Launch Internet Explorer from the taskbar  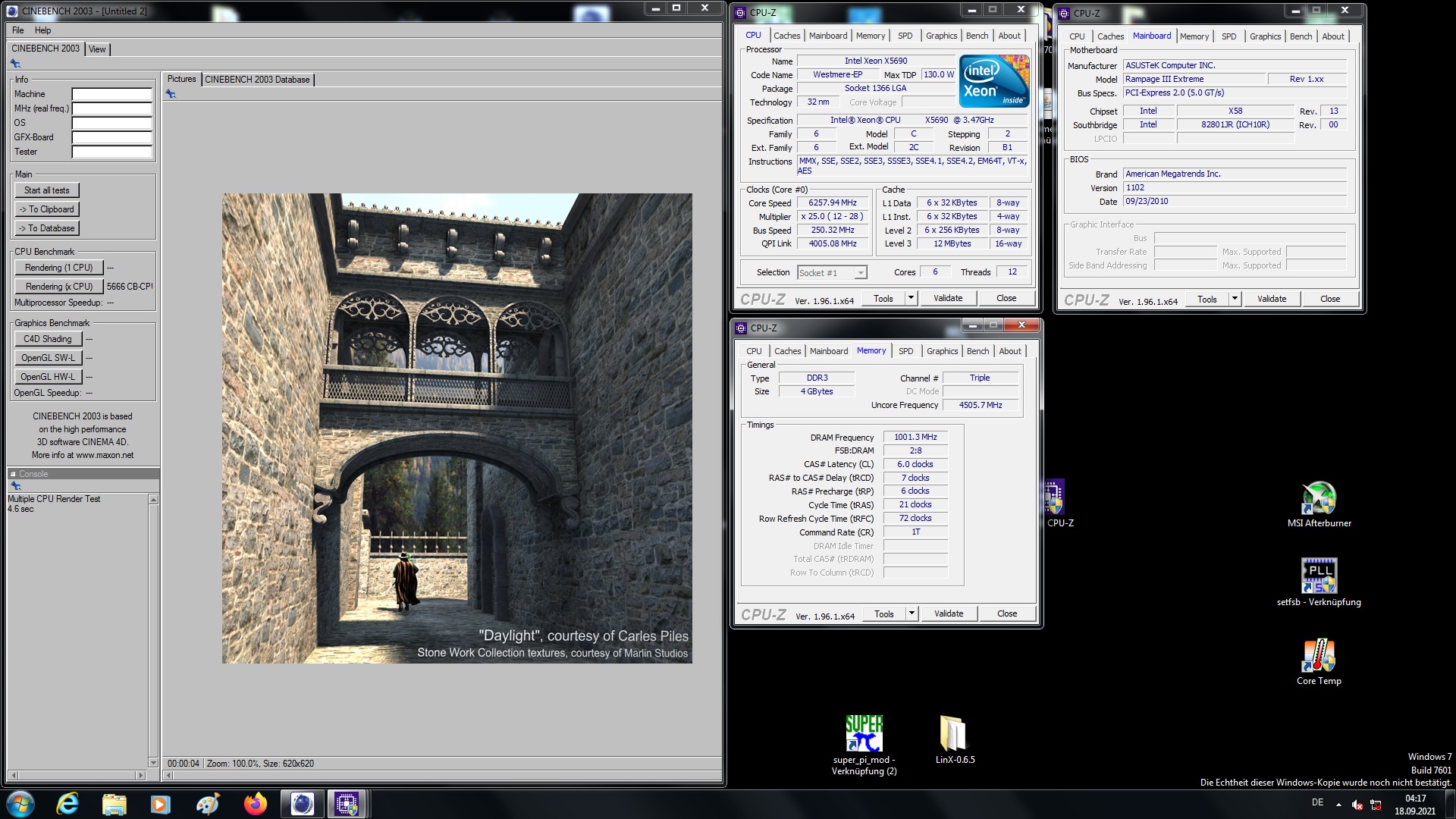[x=67, y=804]
